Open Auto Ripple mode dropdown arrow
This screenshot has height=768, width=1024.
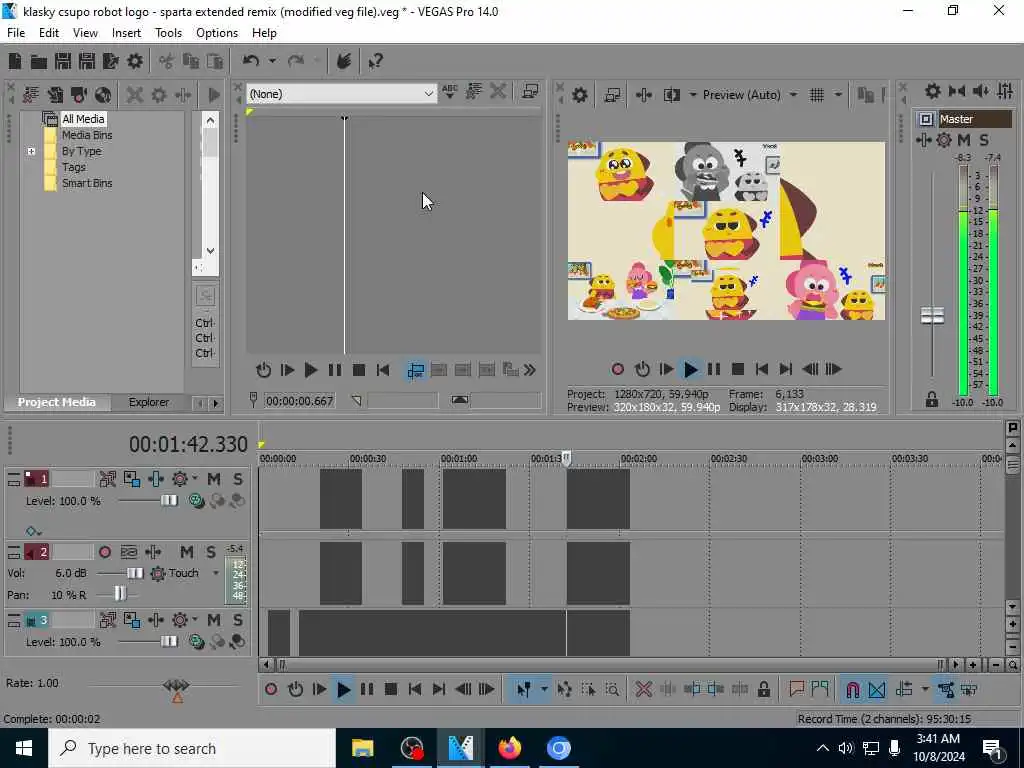(925, 690)
